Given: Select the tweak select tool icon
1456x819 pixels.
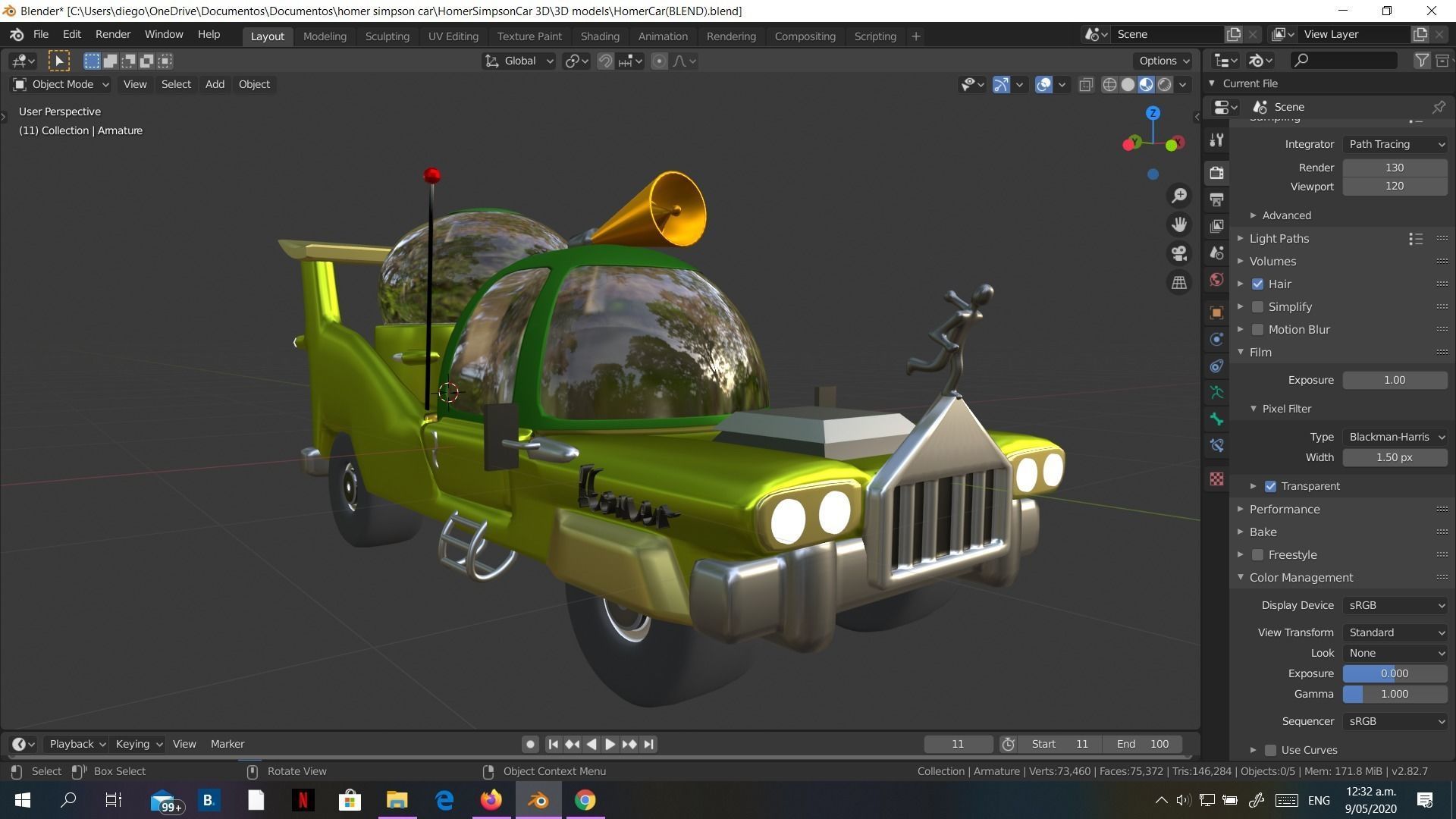Looking at the screenshot, I should click(x=59, y=61).
